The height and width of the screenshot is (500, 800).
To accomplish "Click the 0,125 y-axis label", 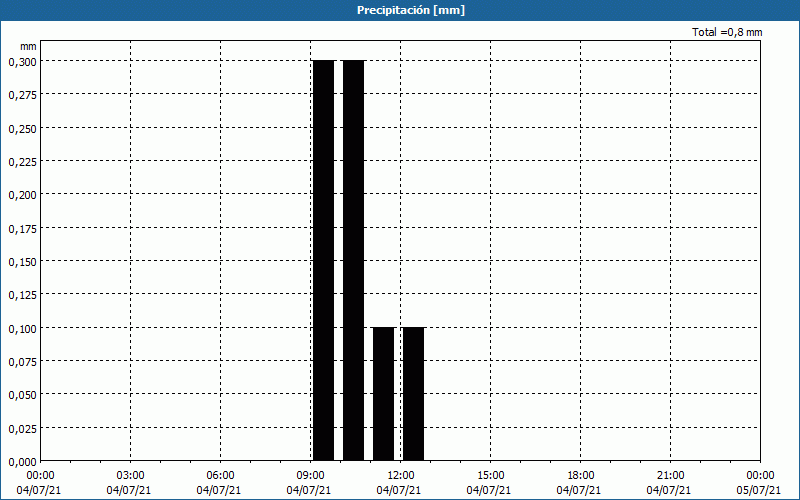I will click(22, 295).
